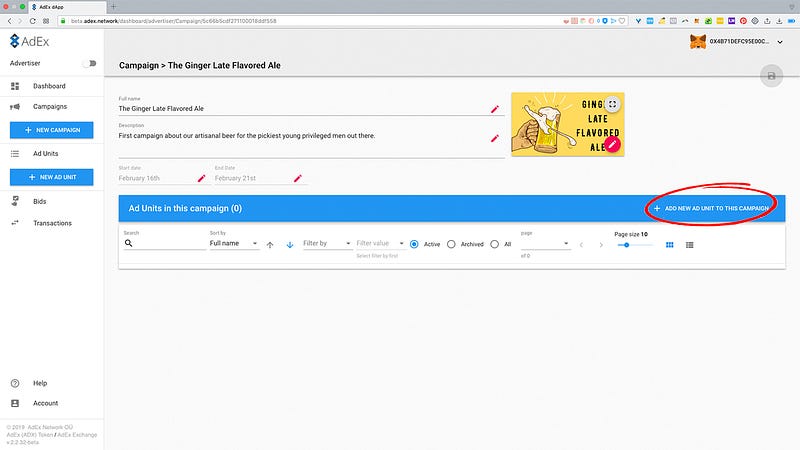Image resolution: width=800 pixels, height=450 pixels.
Task: Open Campaigns in the sidebar
Action: pyautogui.click(x=50, y=107)
